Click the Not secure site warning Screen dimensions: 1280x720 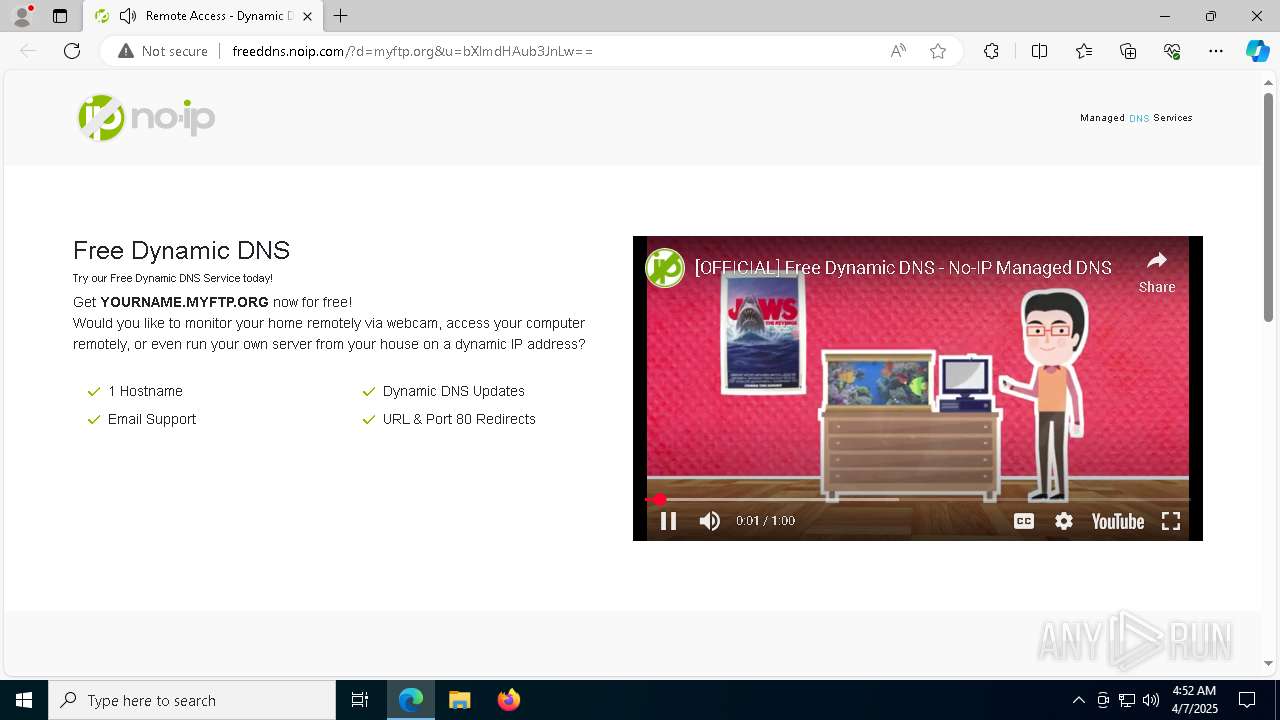click(163, 51)
